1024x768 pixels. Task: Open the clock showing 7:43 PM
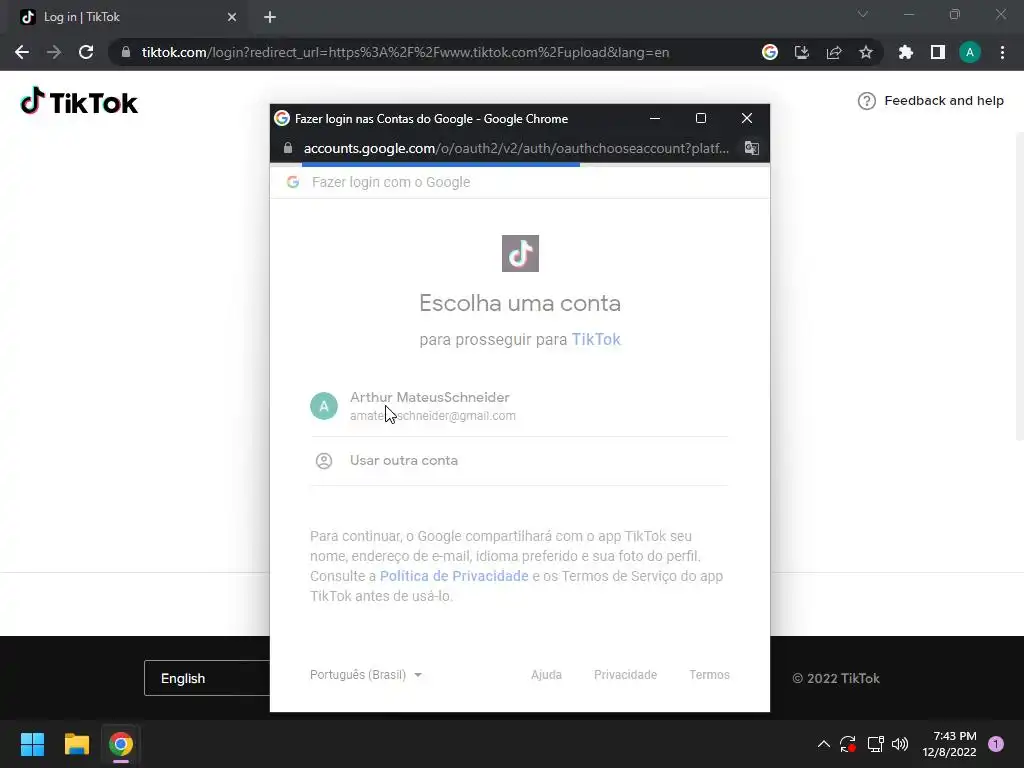(949, 744)
